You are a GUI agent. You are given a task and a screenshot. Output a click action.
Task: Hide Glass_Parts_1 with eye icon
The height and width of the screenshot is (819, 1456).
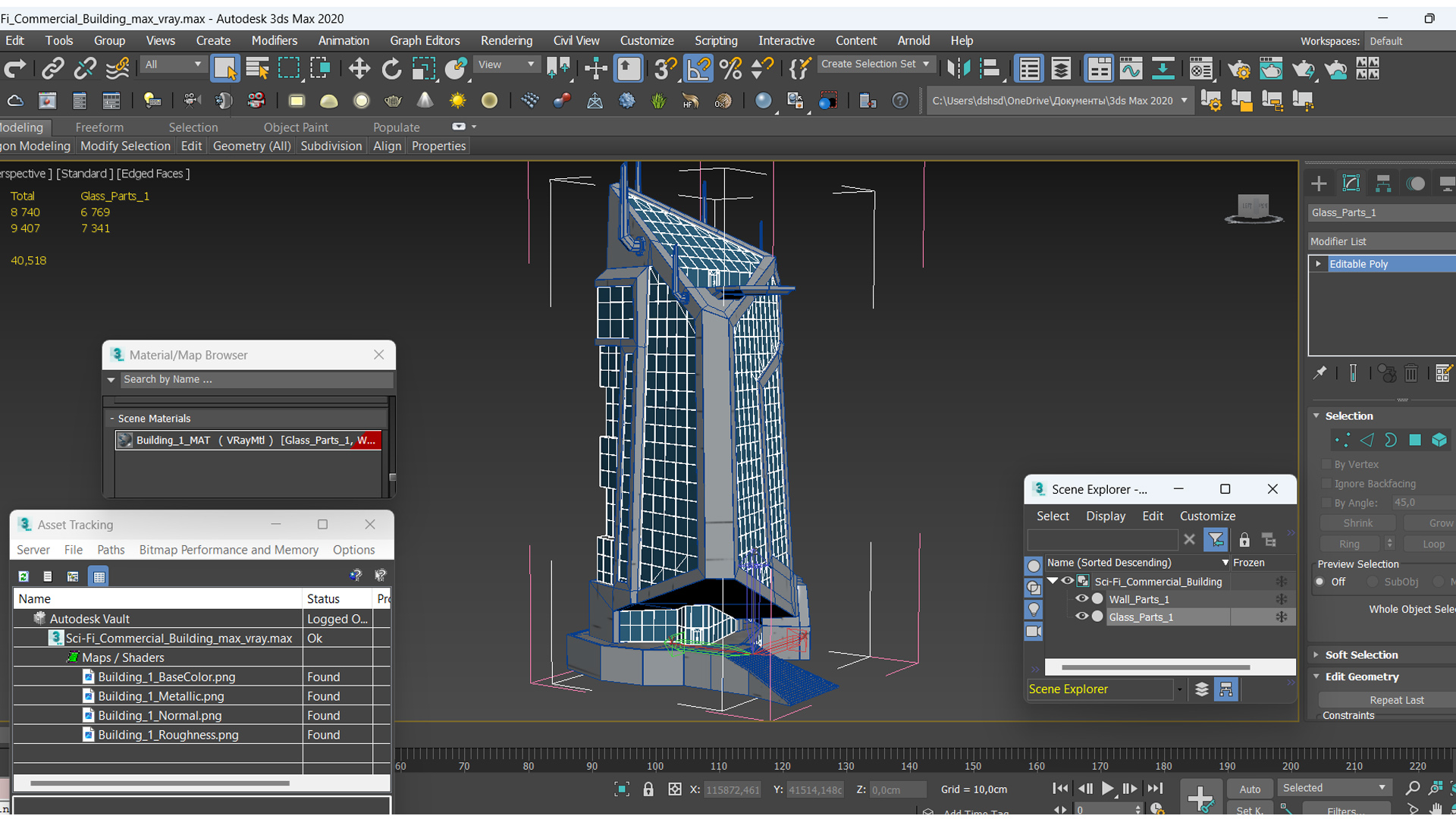[x=1081, y=617]
